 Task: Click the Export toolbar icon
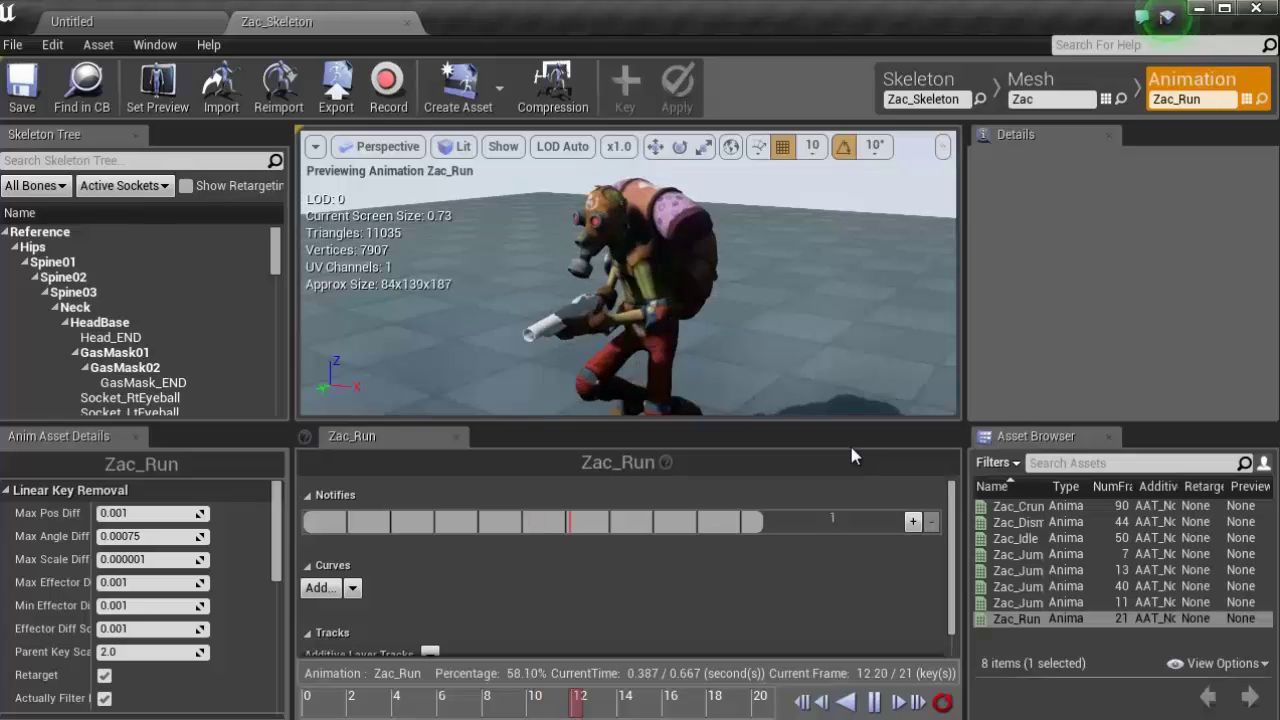tap(336, 88)
